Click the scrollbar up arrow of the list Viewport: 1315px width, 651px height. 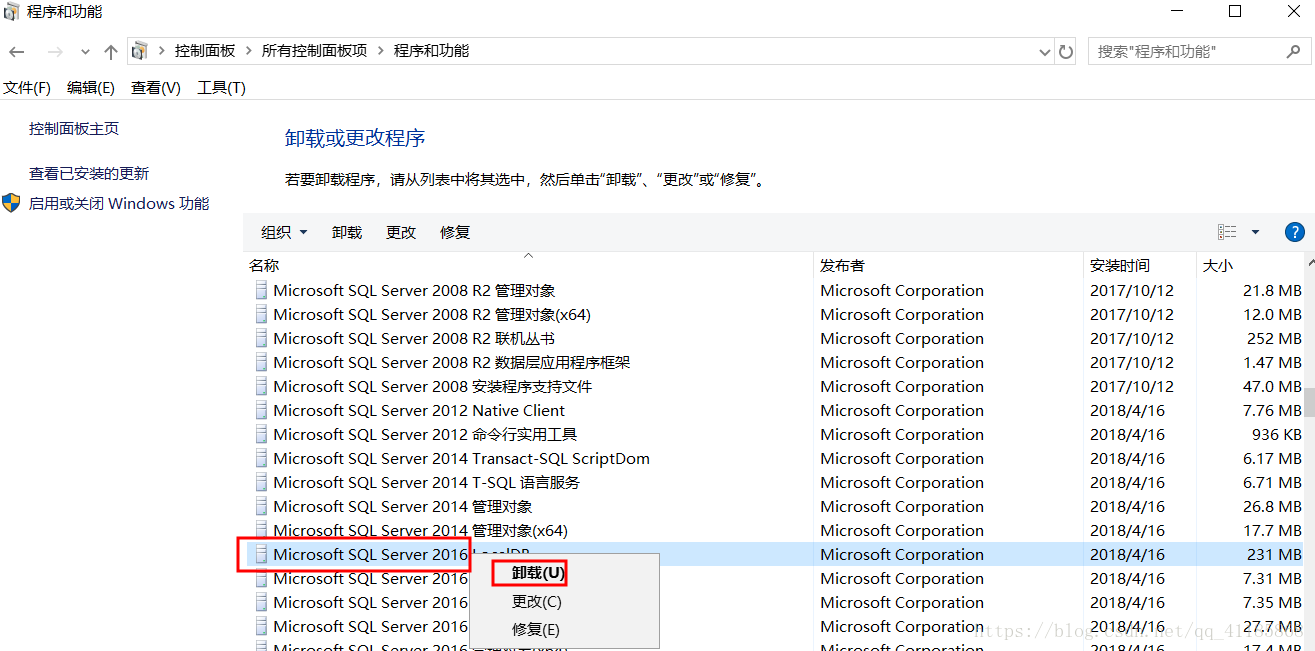1309,261
